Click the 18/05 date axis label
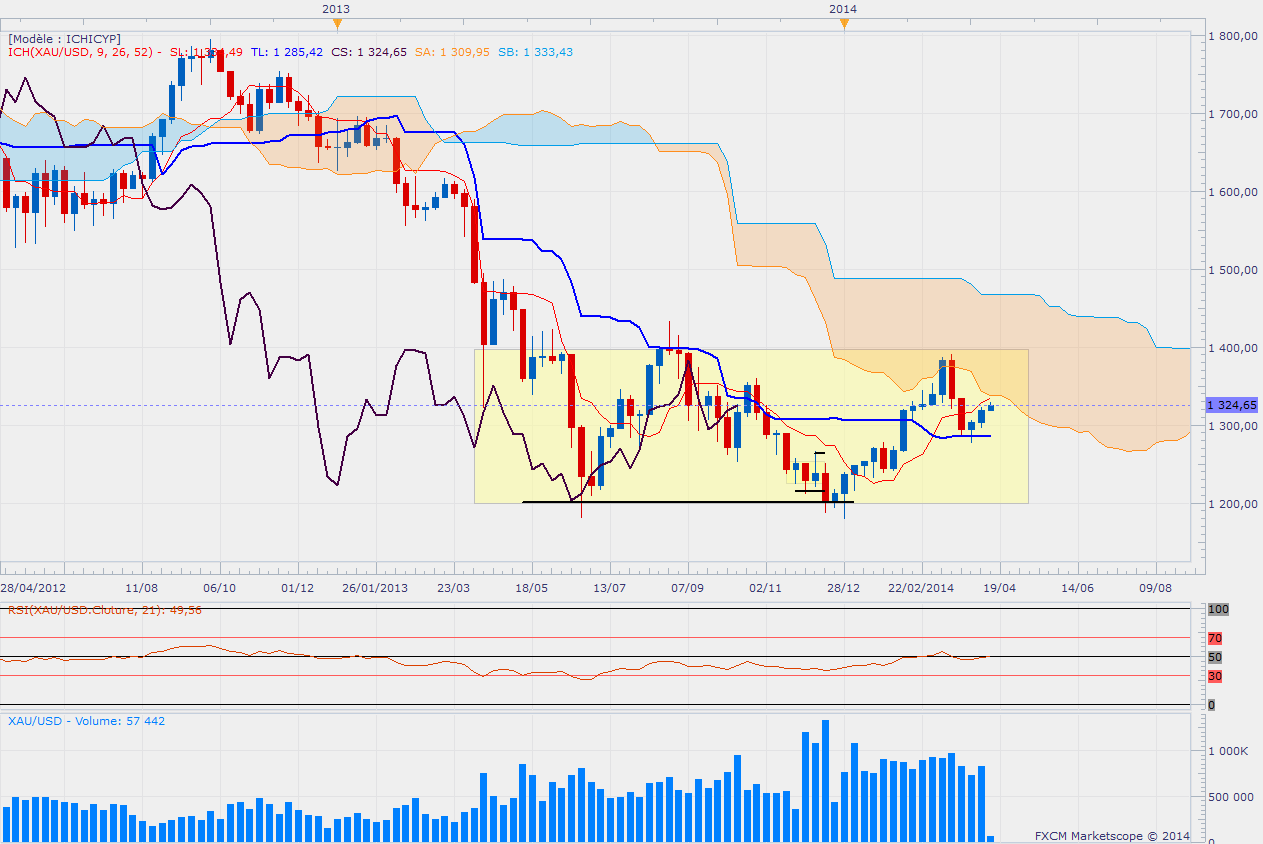The image size is (1263, 844). coord(532,588)
